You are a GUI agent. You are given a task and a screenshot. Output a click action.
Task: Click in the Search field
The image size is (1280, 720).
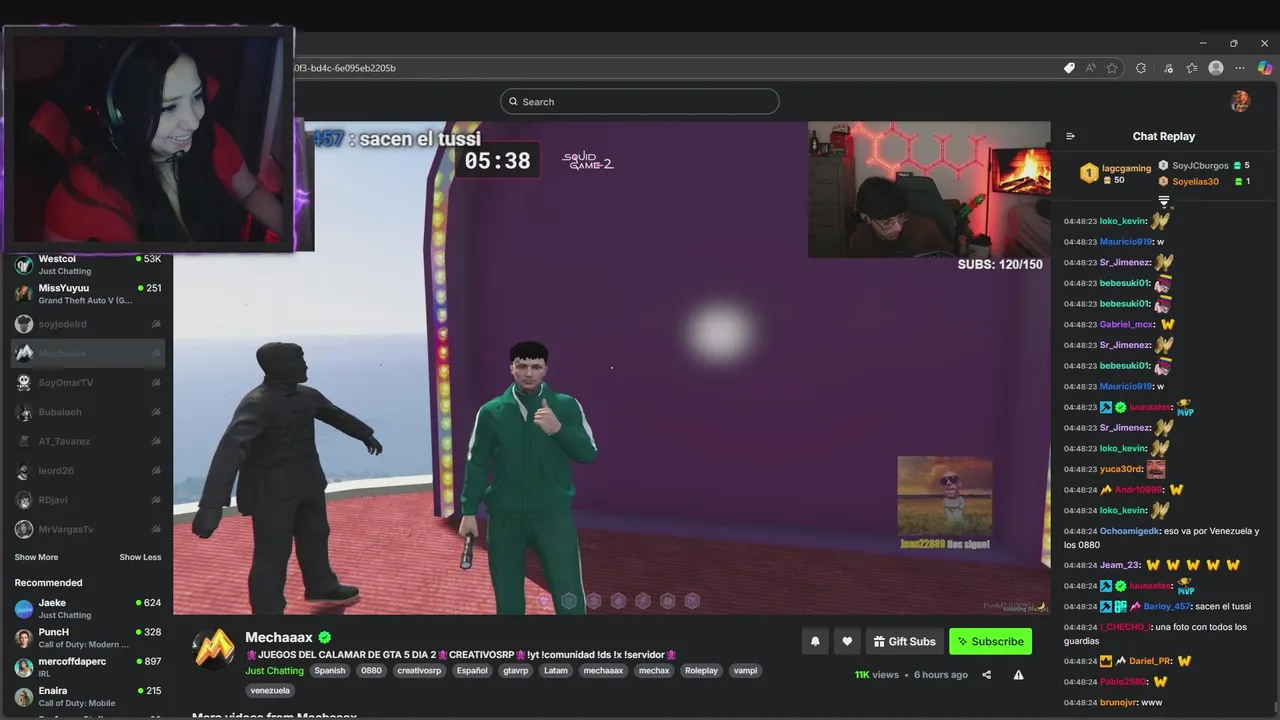[x=640, y=101]
